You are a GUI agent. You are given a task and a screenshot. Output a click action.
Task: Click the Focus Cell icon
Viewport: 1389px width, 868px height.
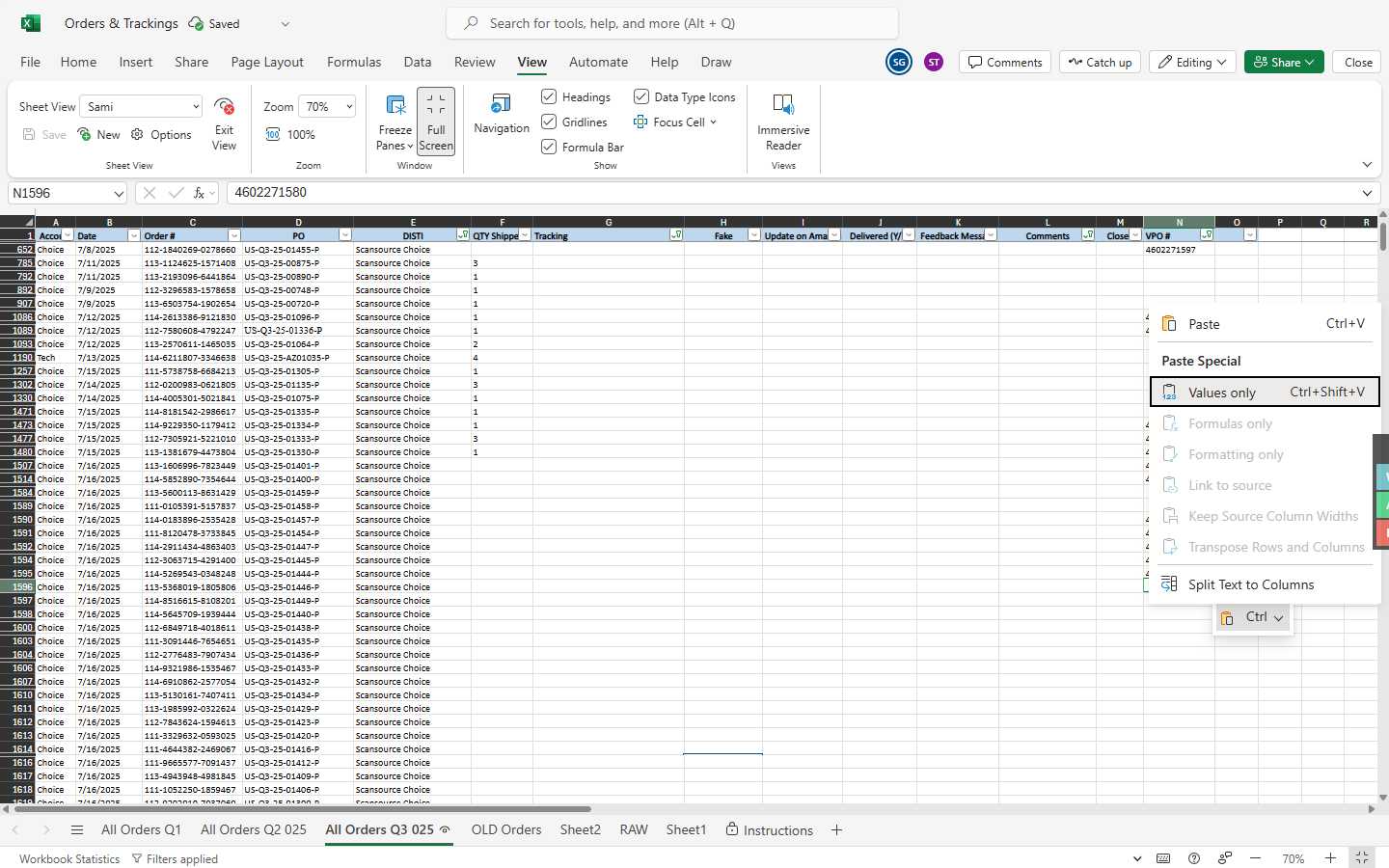tap(640, 122)
